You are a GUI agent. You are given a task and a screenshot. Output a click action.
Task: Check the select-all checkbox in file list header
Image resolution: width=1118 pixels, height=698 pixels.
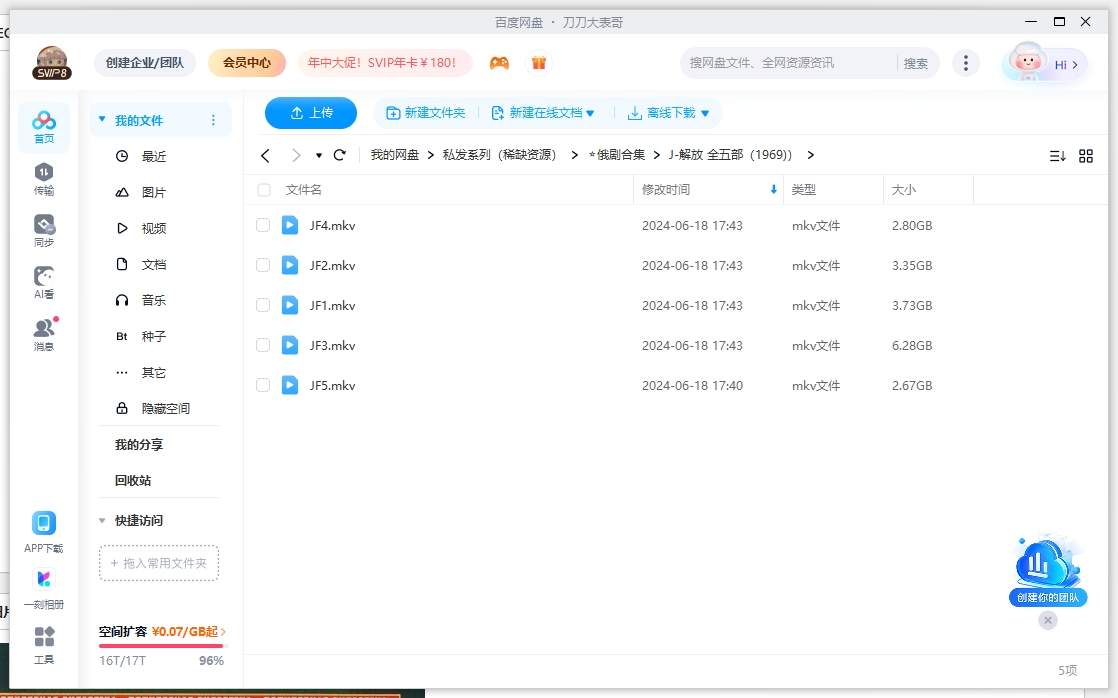(263, 189)
